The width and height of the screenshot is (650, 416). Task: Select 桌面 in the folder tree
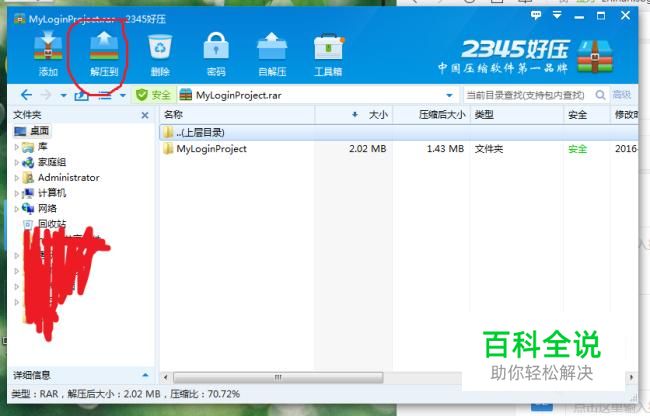click(32, 131)
